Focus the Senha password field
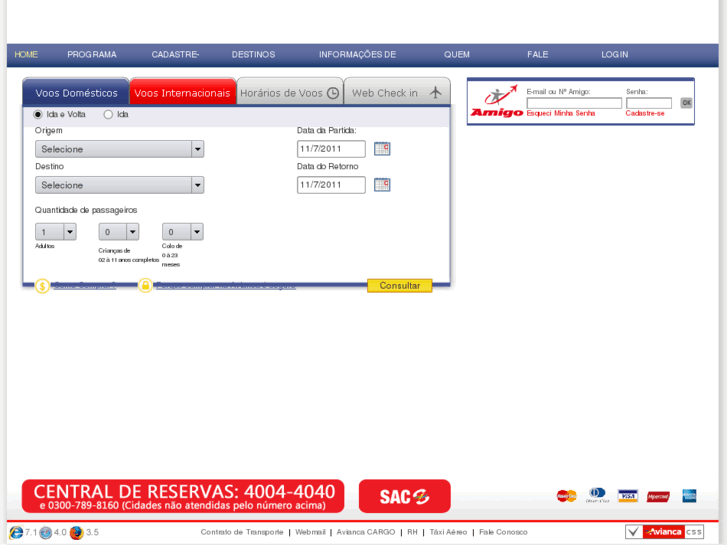Screen dimensions: 727x545 point(649,103)
